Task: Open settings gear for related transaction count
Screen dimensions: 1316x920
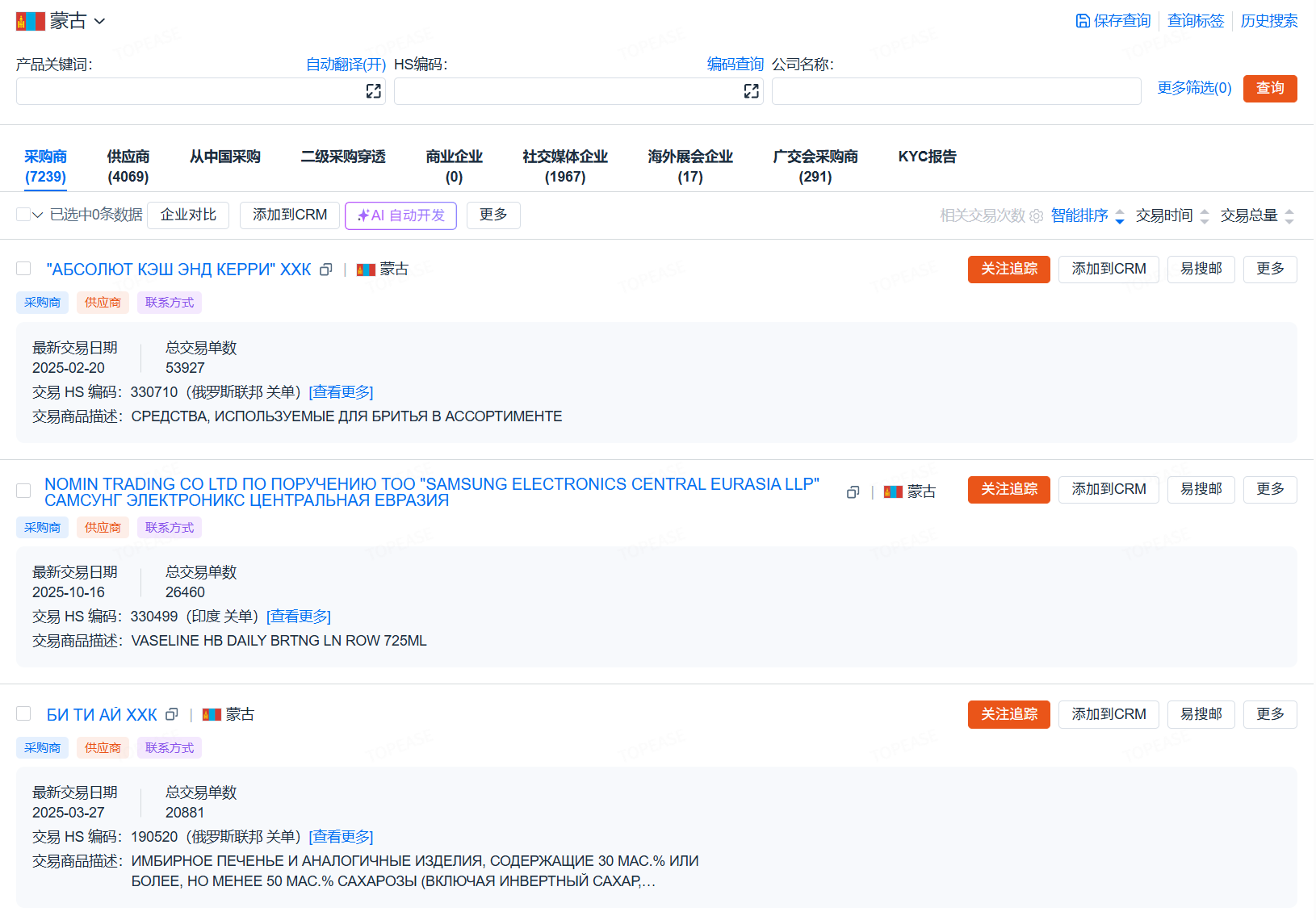Action: tap(1036, 216)
